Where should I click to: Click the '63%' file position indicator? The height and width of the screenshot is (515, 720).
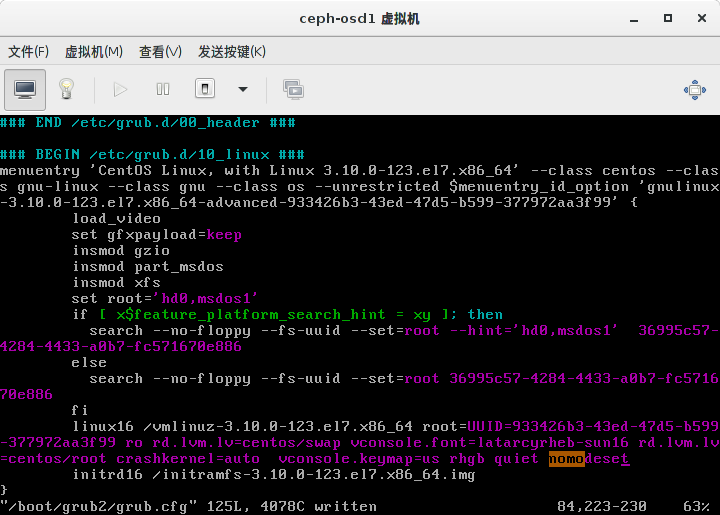(x=697, y=506)
